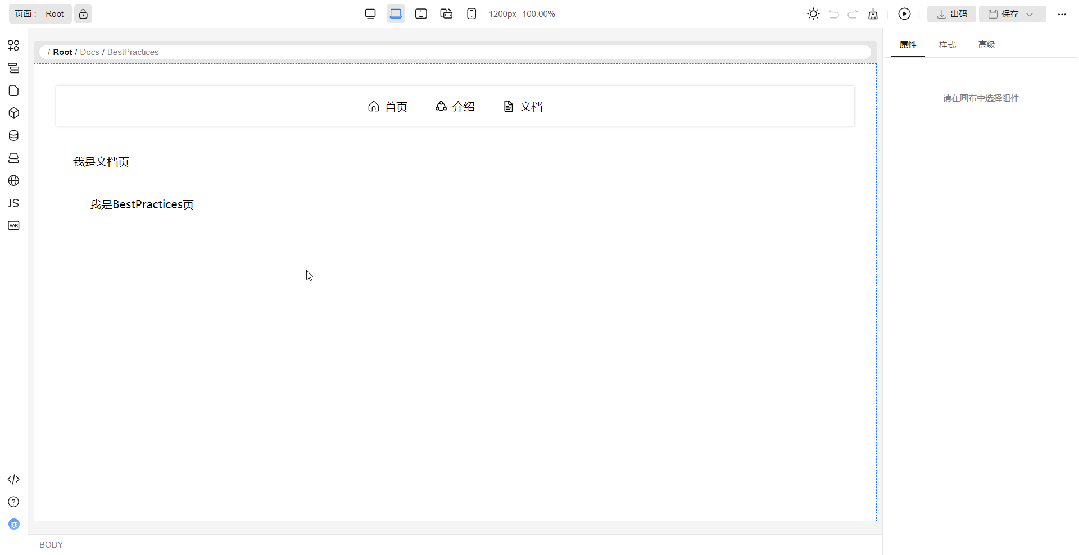Viewport: 1079px width, 555px height.
Task: Switch to the 高级 tab in right panel
Action: pos(986,44)
